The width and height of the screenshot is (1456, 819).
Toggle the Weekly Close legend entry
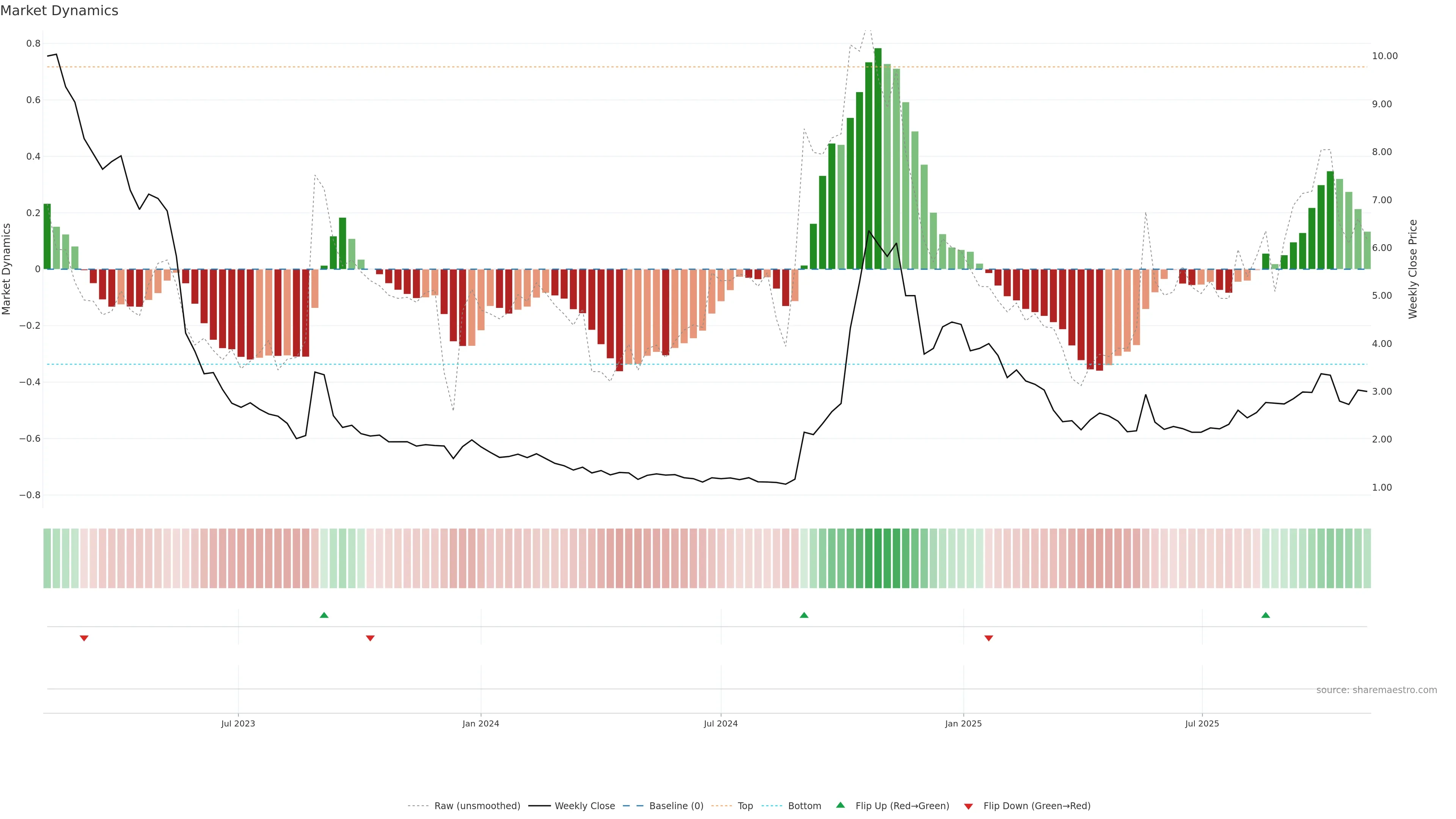point(584,806)
